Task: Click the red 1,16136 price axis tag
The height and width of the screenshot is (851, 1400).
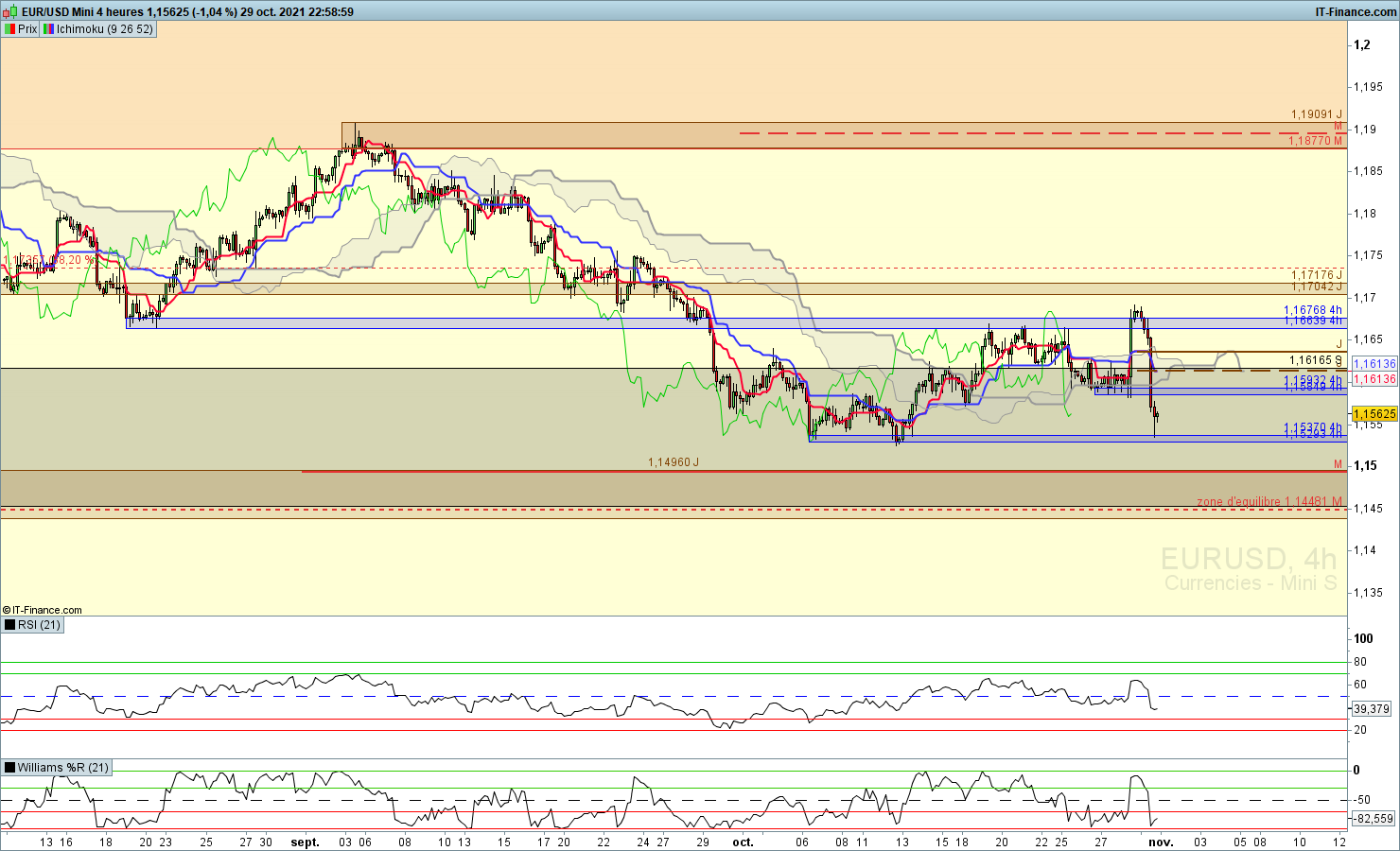Action: pos(1374,379)
